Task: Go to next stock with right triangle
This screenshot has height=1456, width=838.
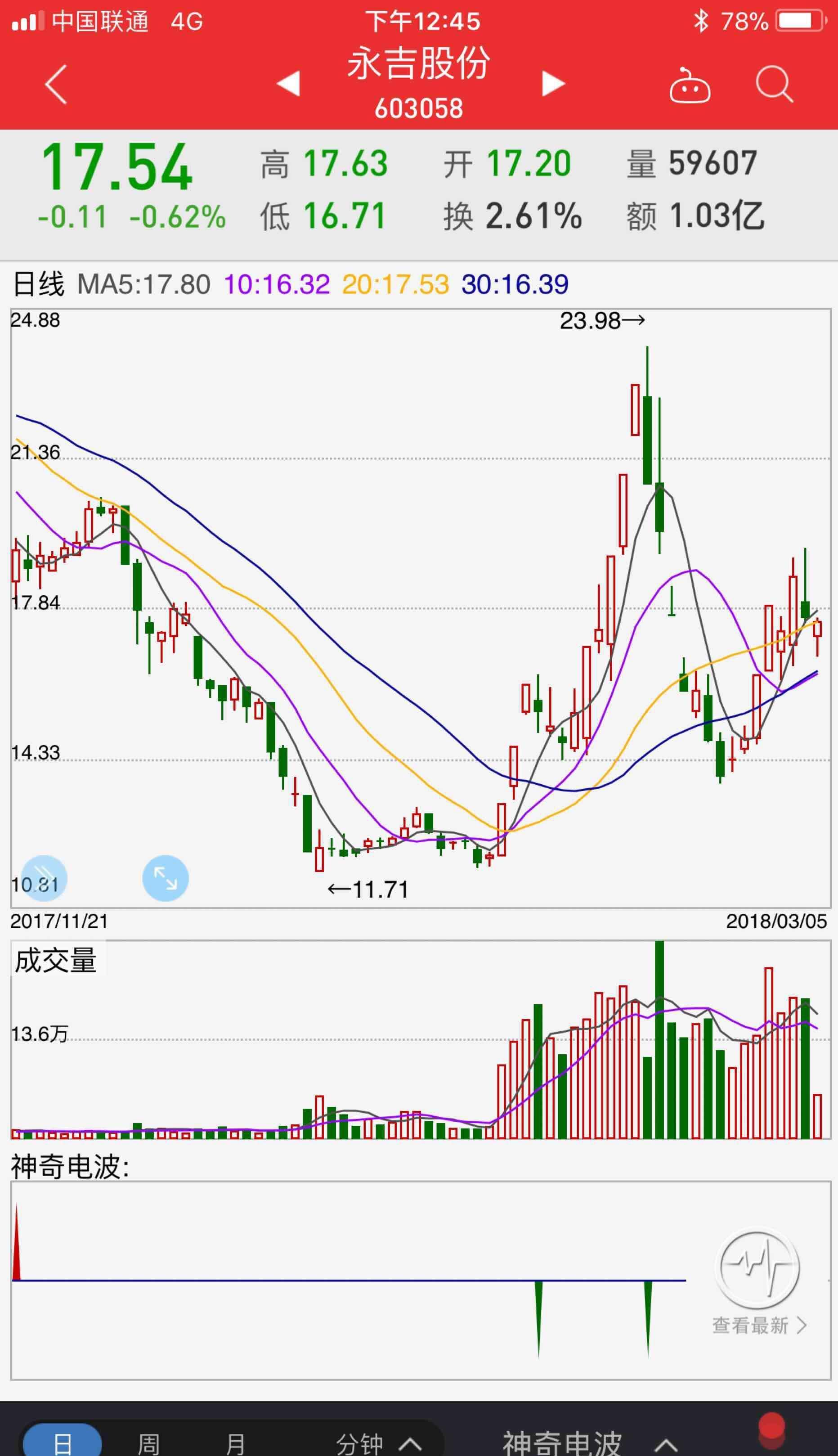Action: (554, 84)
